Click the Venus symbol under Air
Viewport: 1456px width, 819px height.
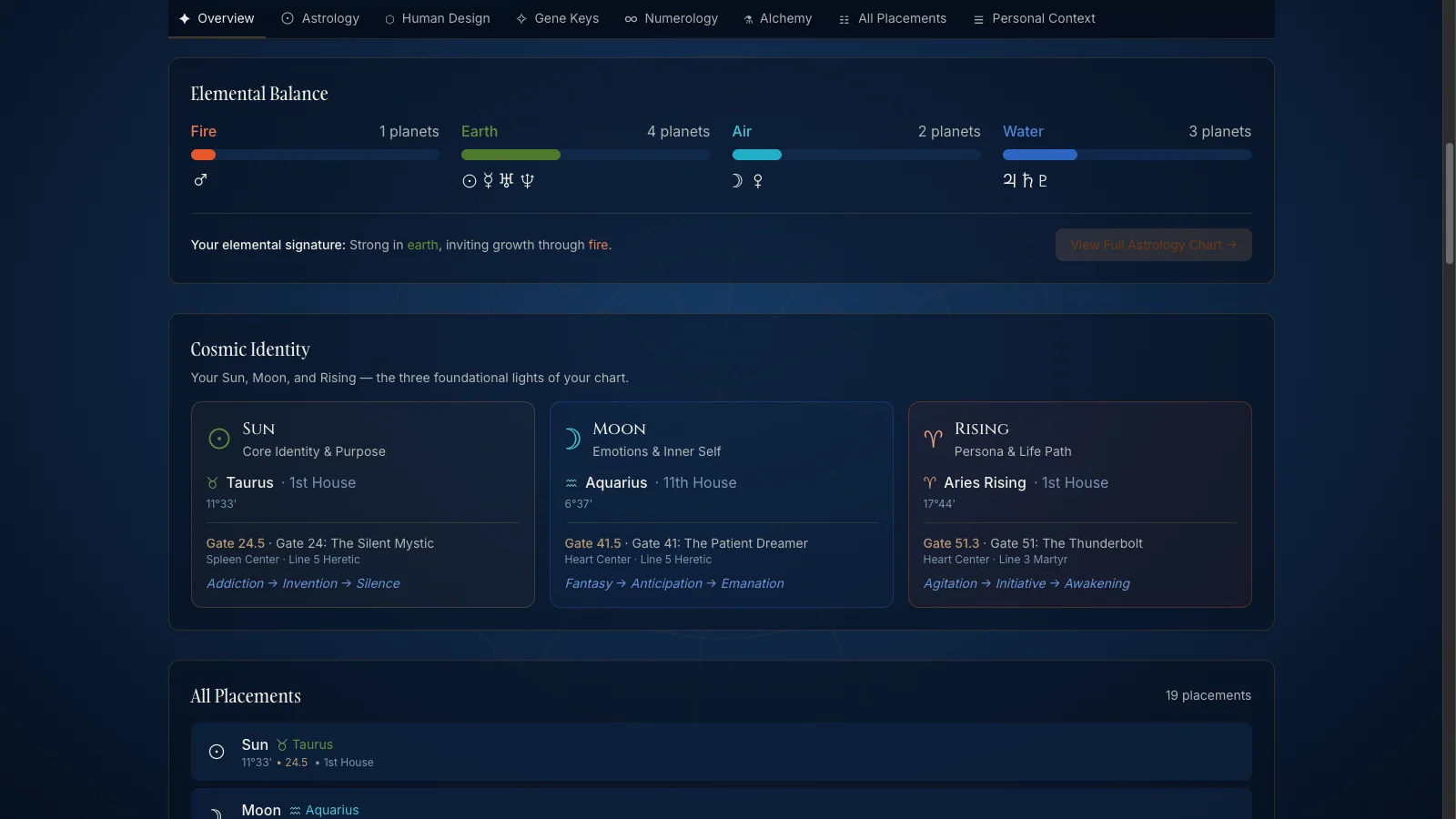coord(758,181)
